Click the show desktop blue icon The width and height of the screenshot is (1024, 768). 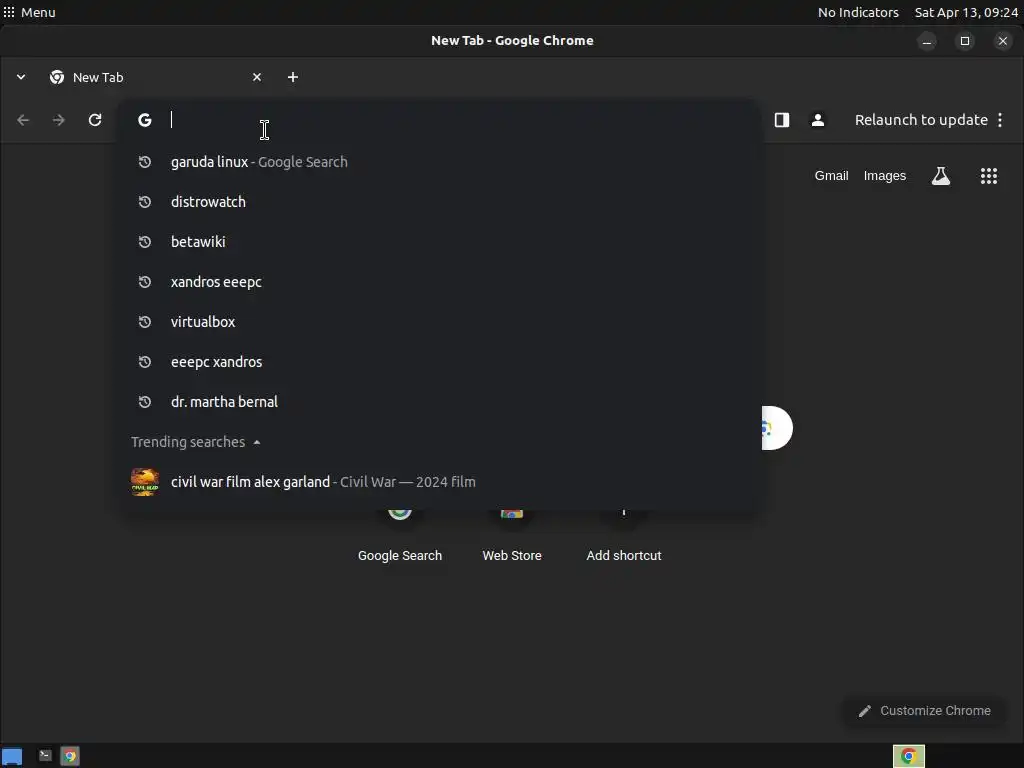click(12, 757)
